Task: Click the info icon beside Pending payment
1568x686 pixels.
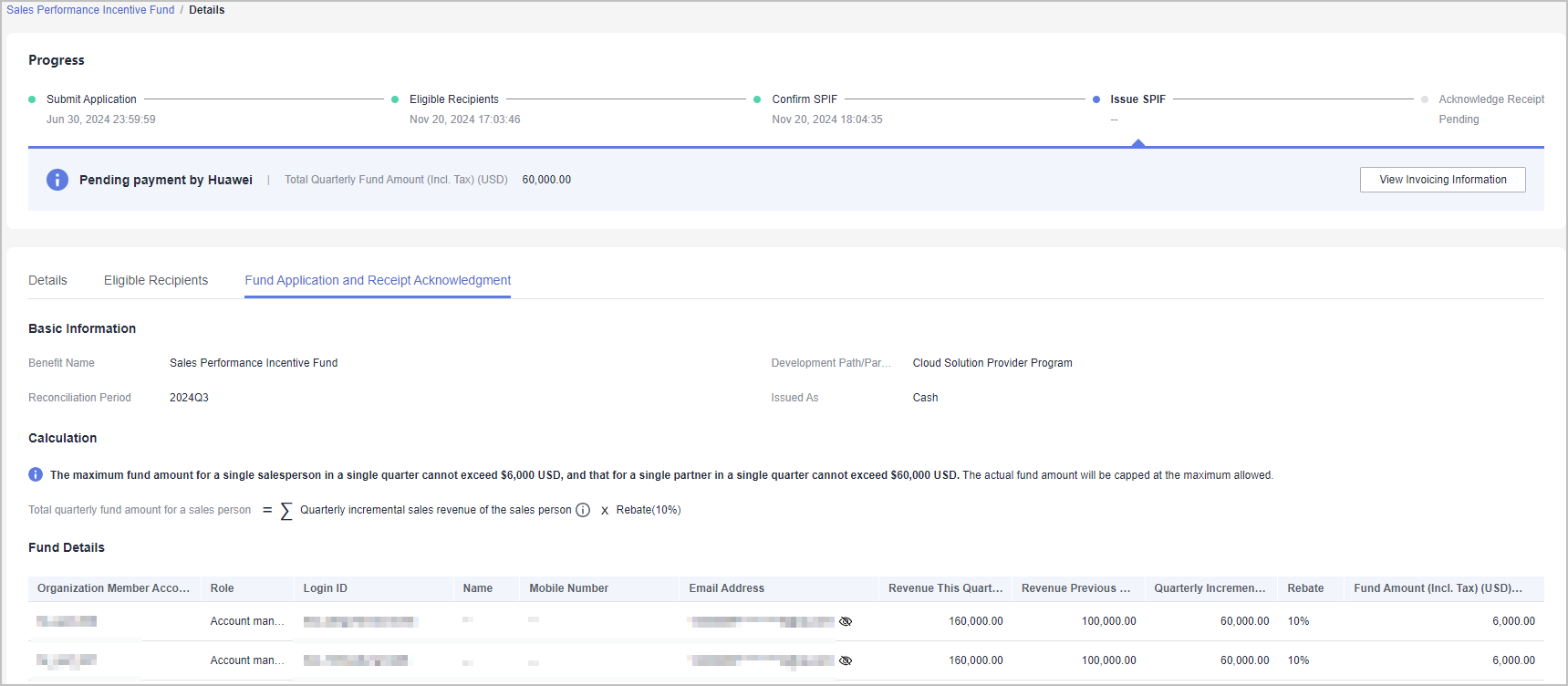Action: [x=57, y=180]
